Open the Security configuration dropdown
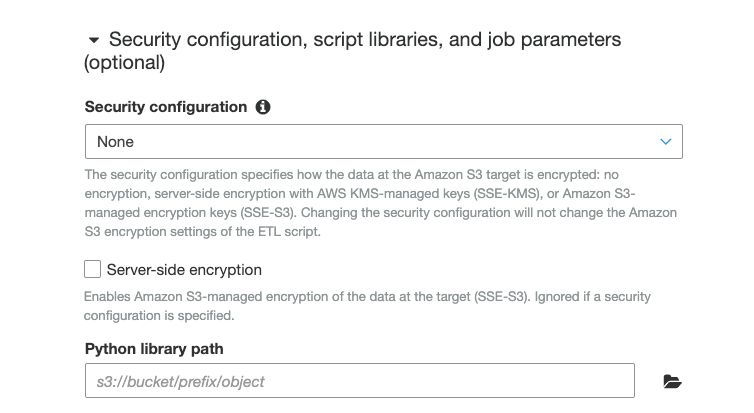 coord(383,142)
